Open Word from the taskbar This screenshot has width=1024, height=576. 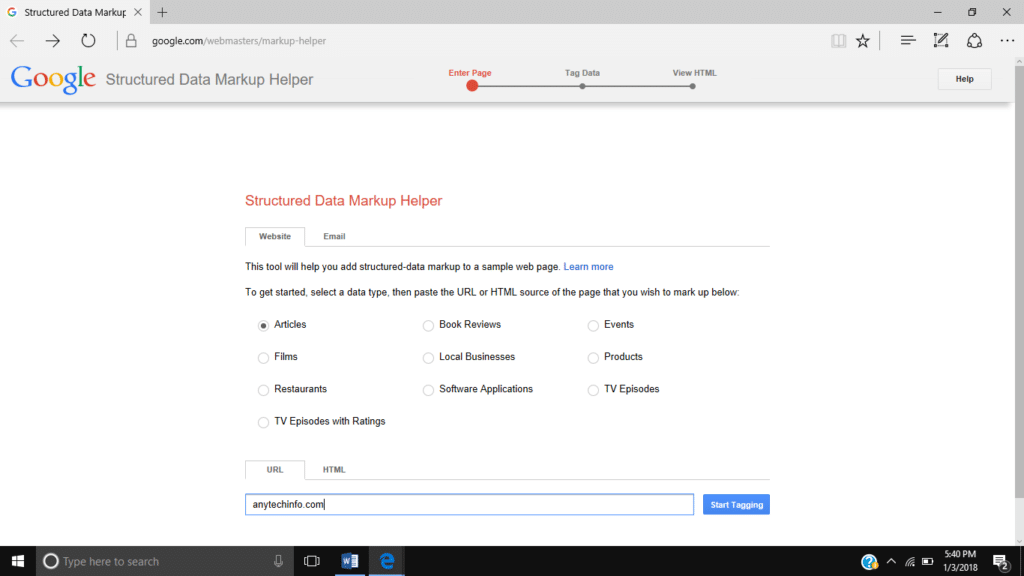point(350,561)
